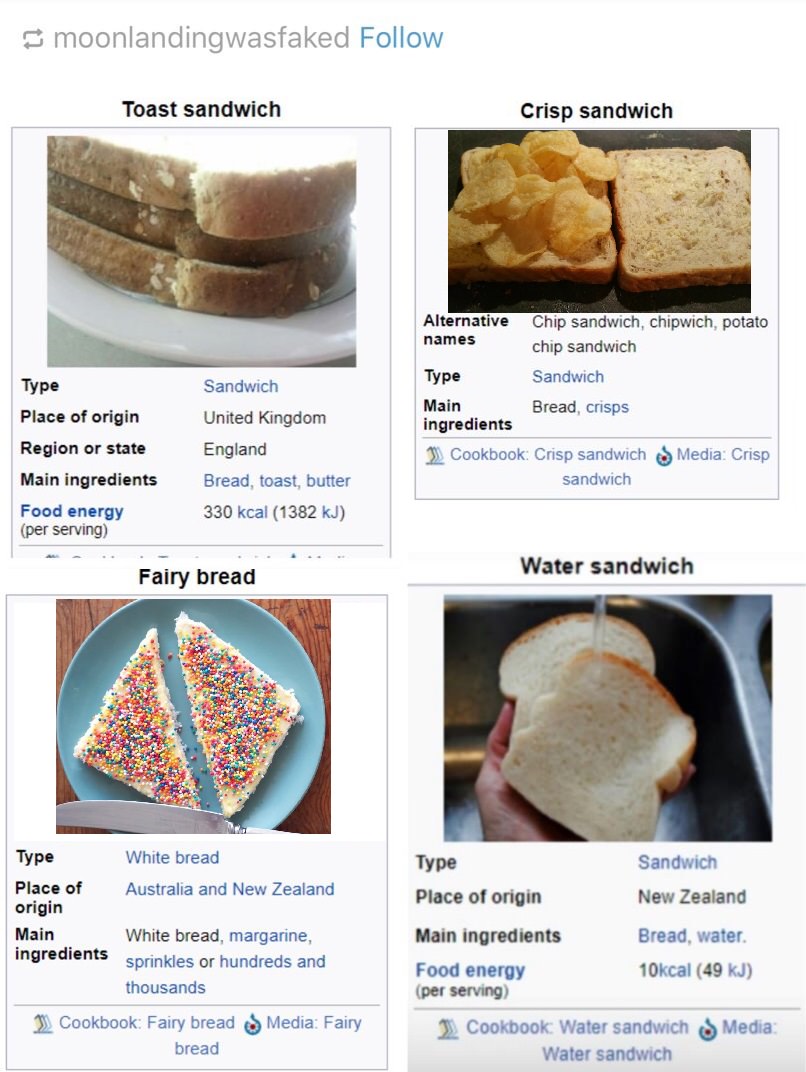Open the Toast sandwich photo
The image size is (806, 1072).
tap(202, 251)
